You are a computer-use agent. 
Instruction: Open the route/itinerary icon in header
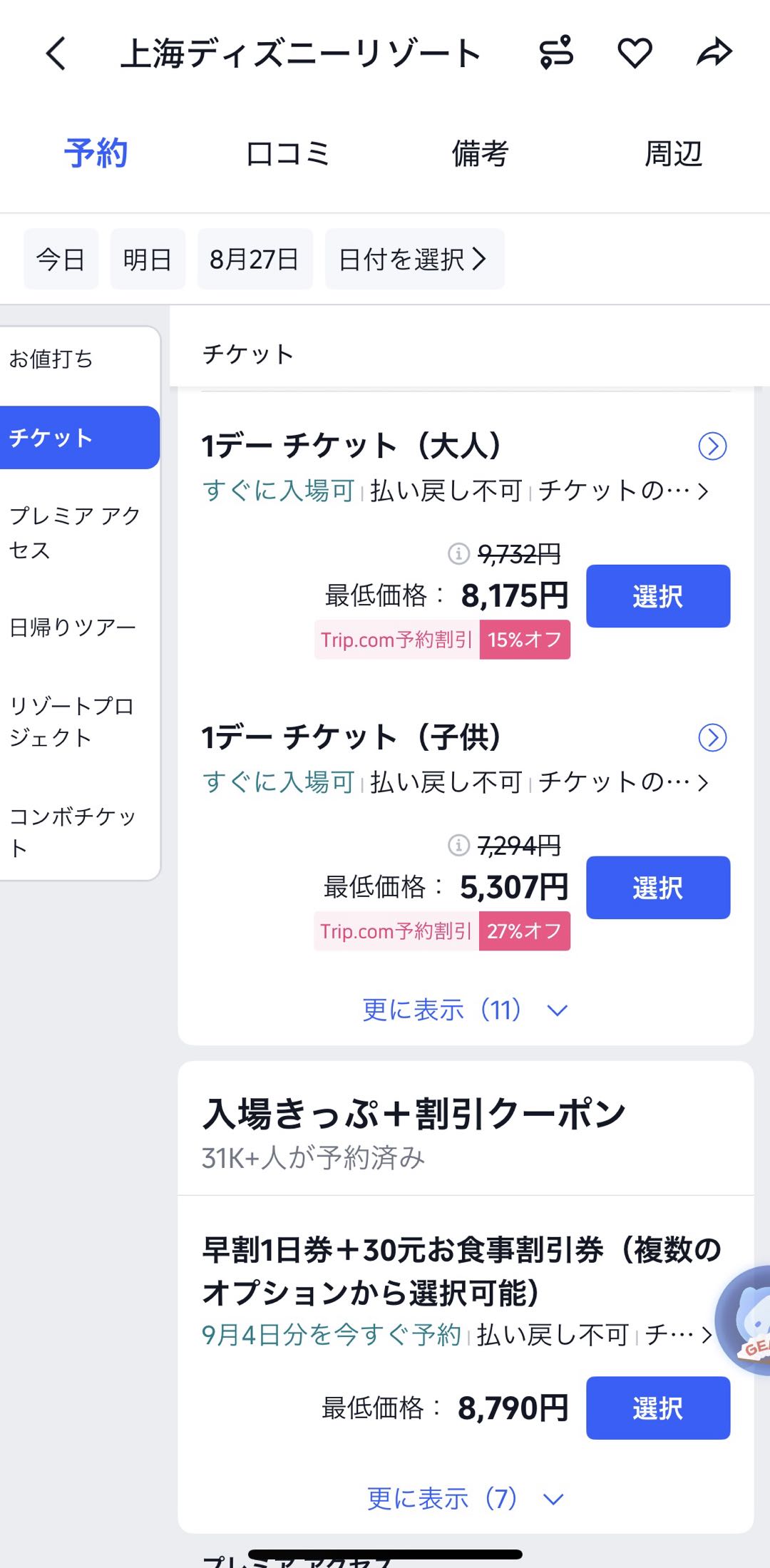tap(556, 53)
